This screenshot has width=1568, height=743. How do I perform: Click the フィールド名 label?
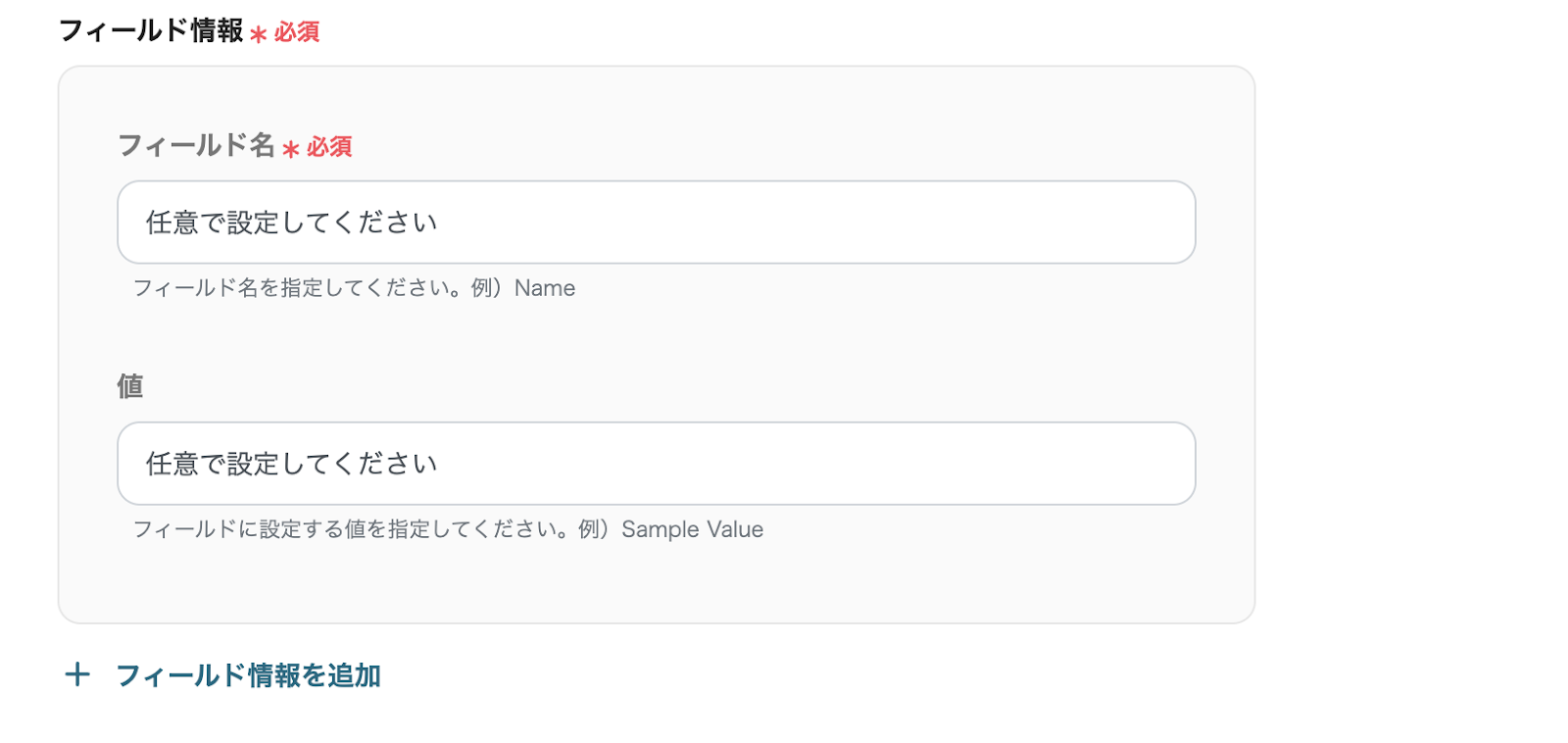click(x=196, y=145)
